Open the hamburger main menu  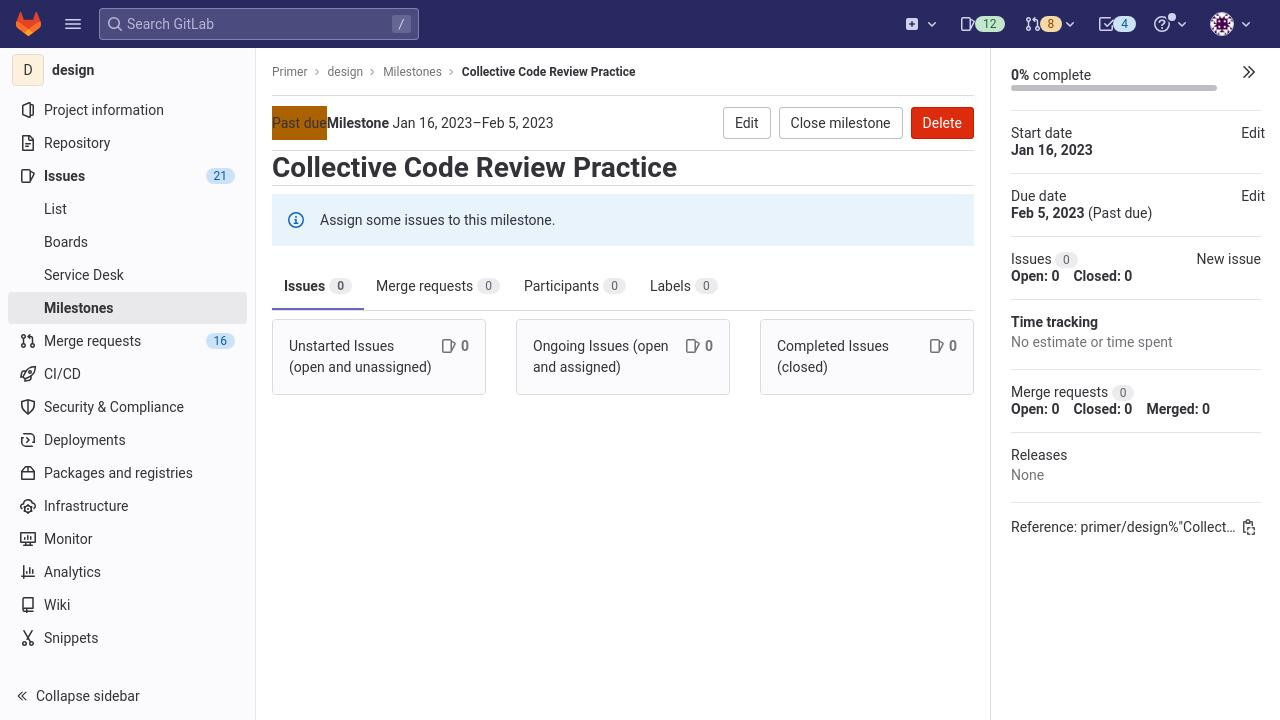[73, 24]
